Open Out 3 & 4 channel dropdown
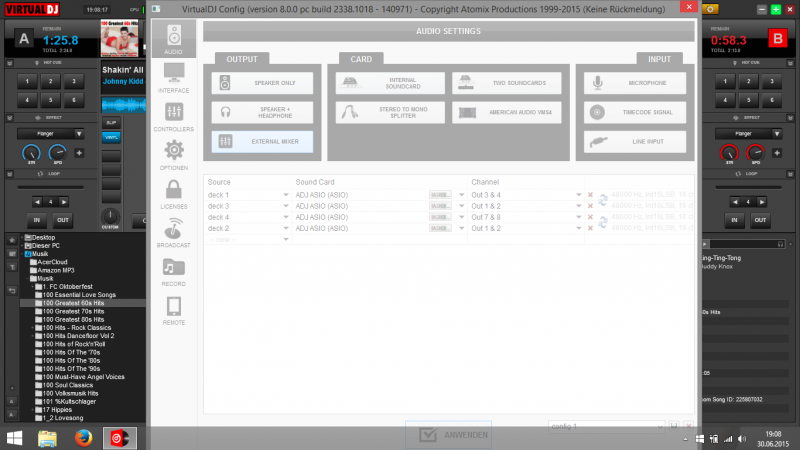The image size is (800, 450). click(x=579, y=195)
